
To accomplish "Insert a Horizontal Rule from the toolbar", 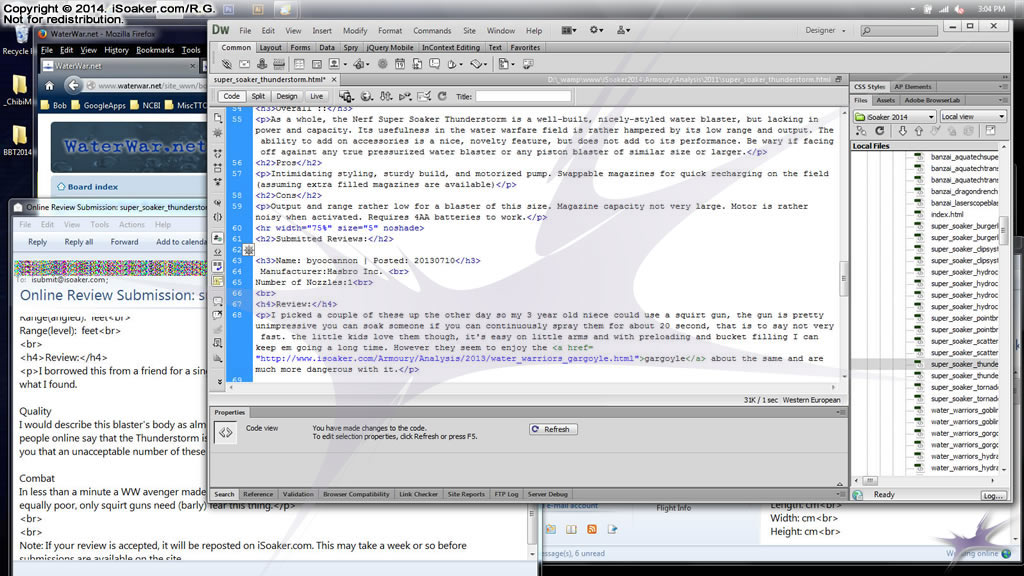I will click(279, 64).
